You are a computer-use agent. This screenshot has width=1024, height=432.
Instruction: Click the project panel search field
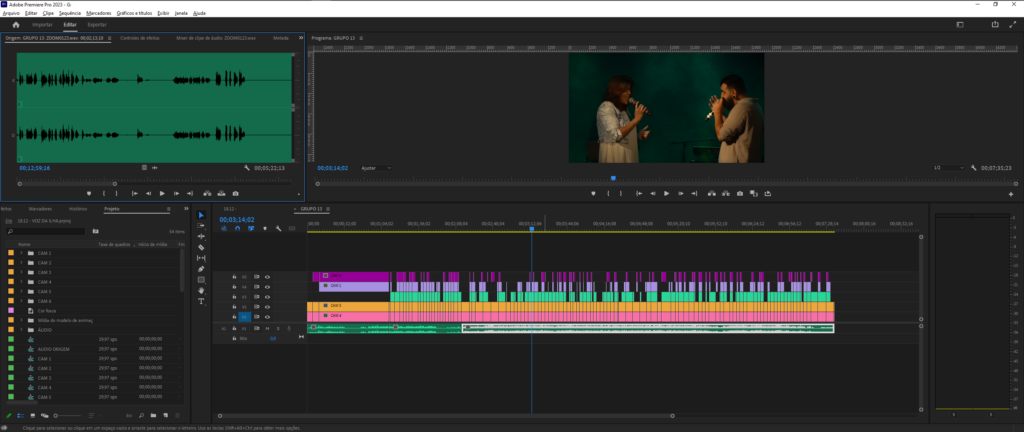(x=45, y=231)
